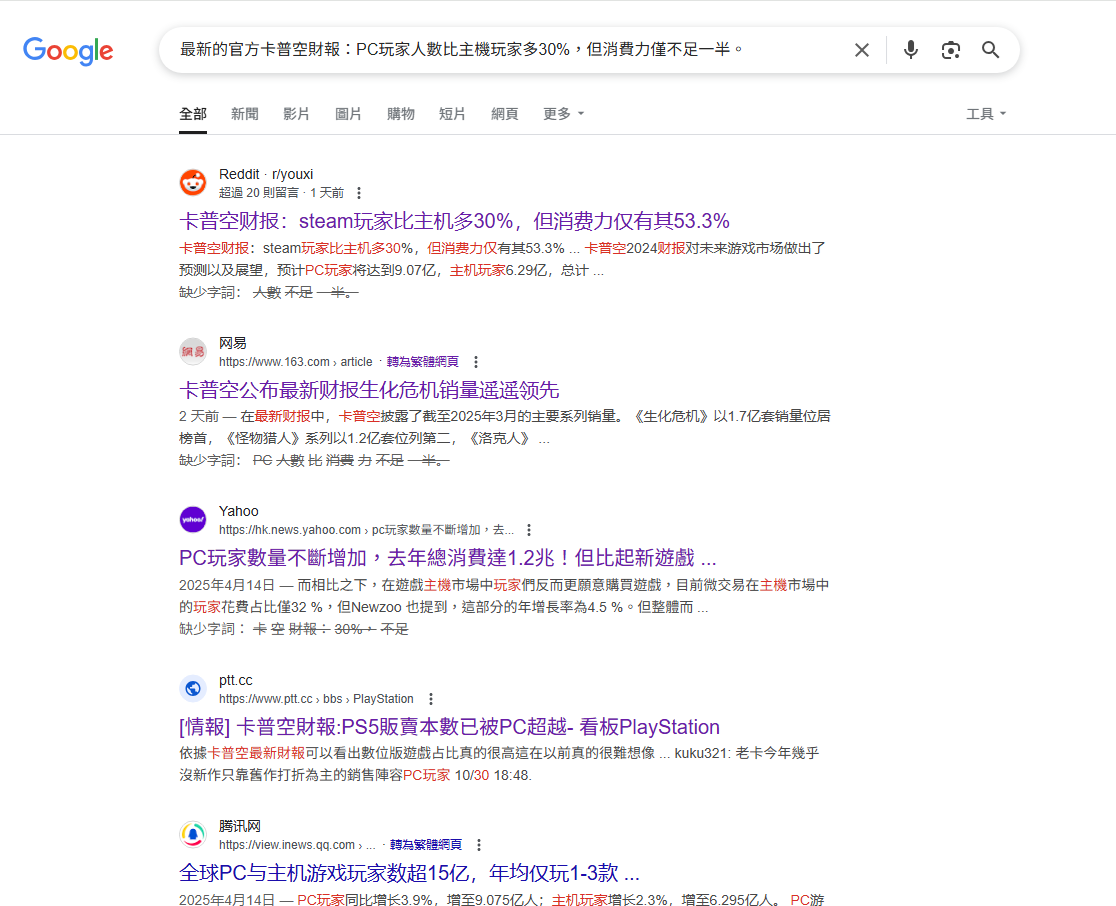Switch to the 新聞 tab

(245, 114)
